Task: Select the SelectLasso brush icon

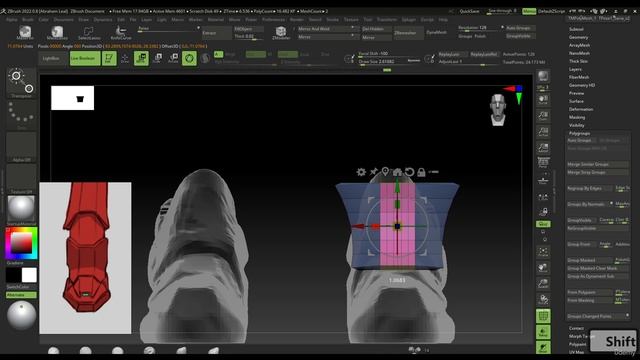Action: tap(89, 32)
